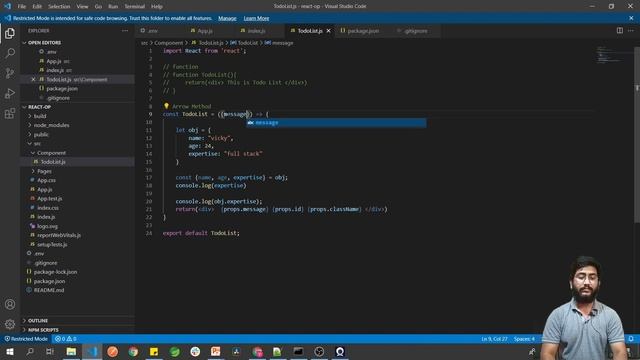Open Accounts menu in activity bar
Viewport: 640px width, 360px height.
10,304
